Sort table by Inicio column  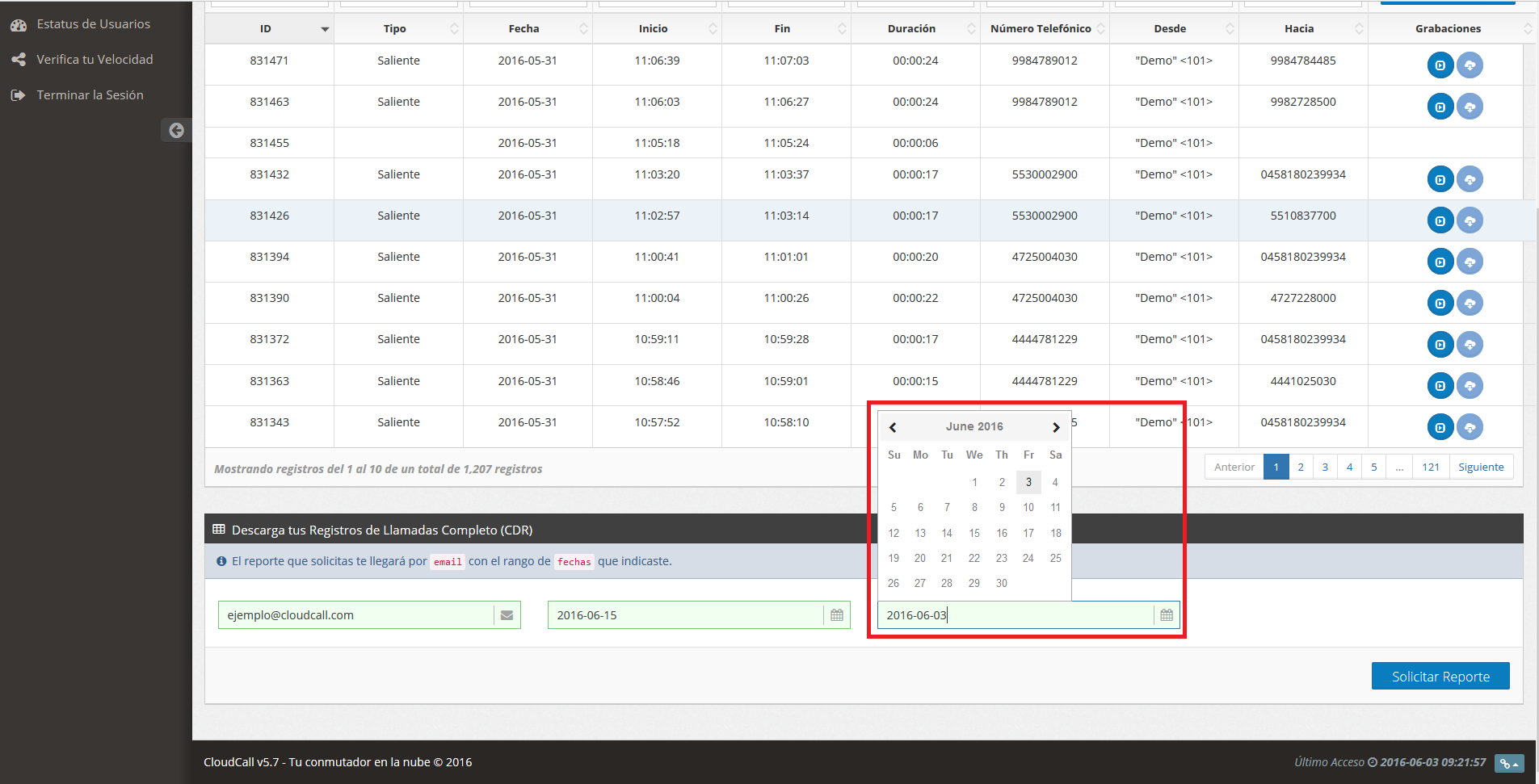tap(657, 28)
